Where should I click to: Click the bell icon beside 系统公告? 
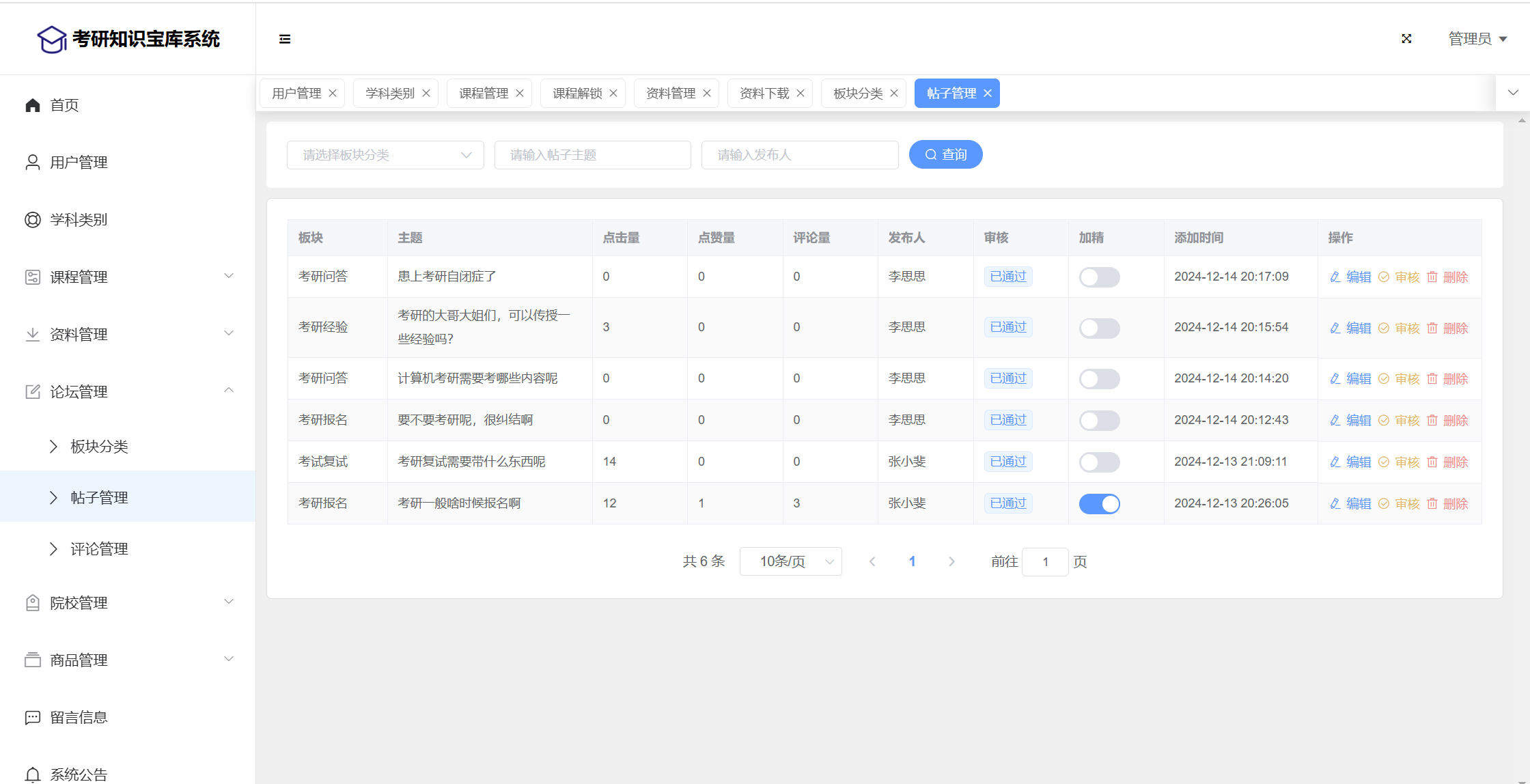point(33,774)
